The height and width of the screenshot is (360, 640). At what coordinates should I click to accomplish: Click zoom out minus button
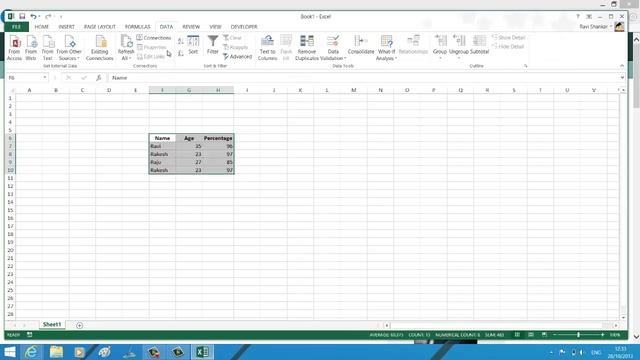click(555, 335)
